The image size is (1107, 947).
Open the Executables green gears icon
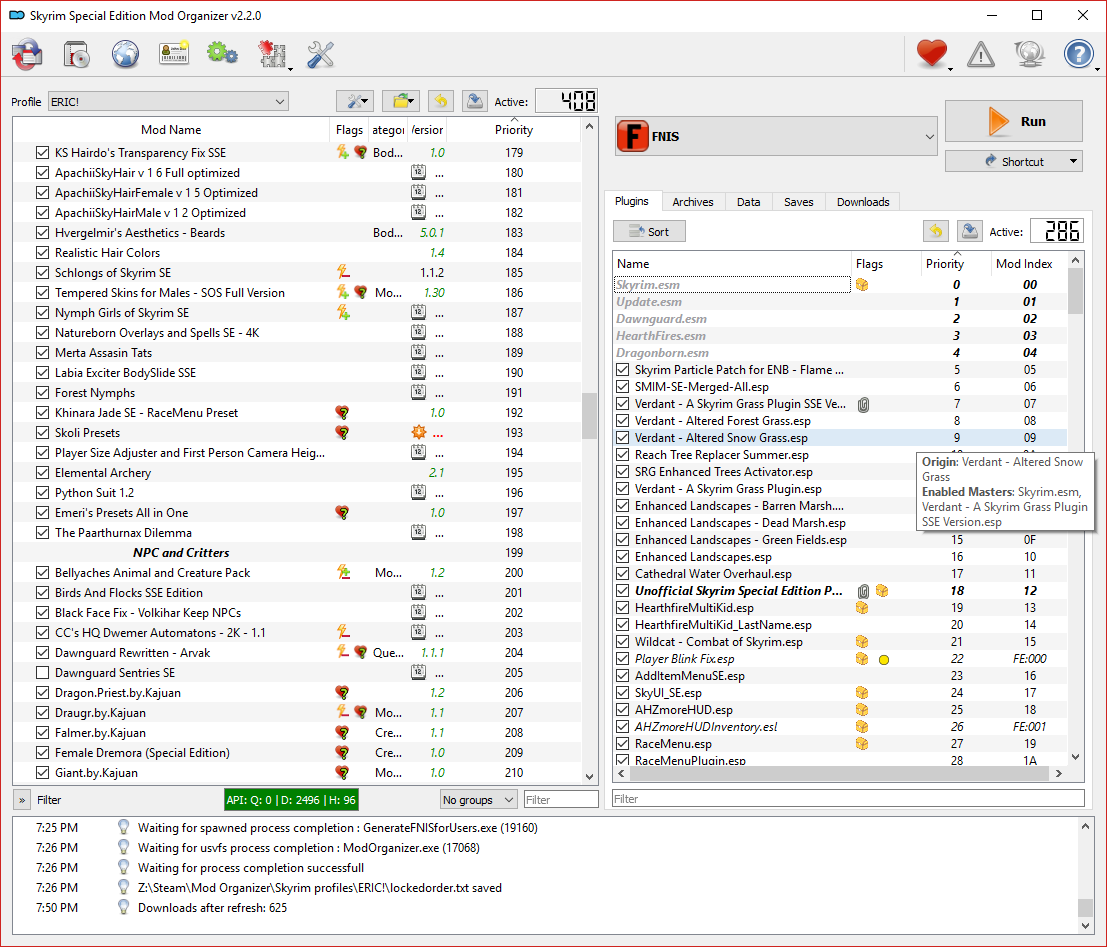[x=222, y=54]
